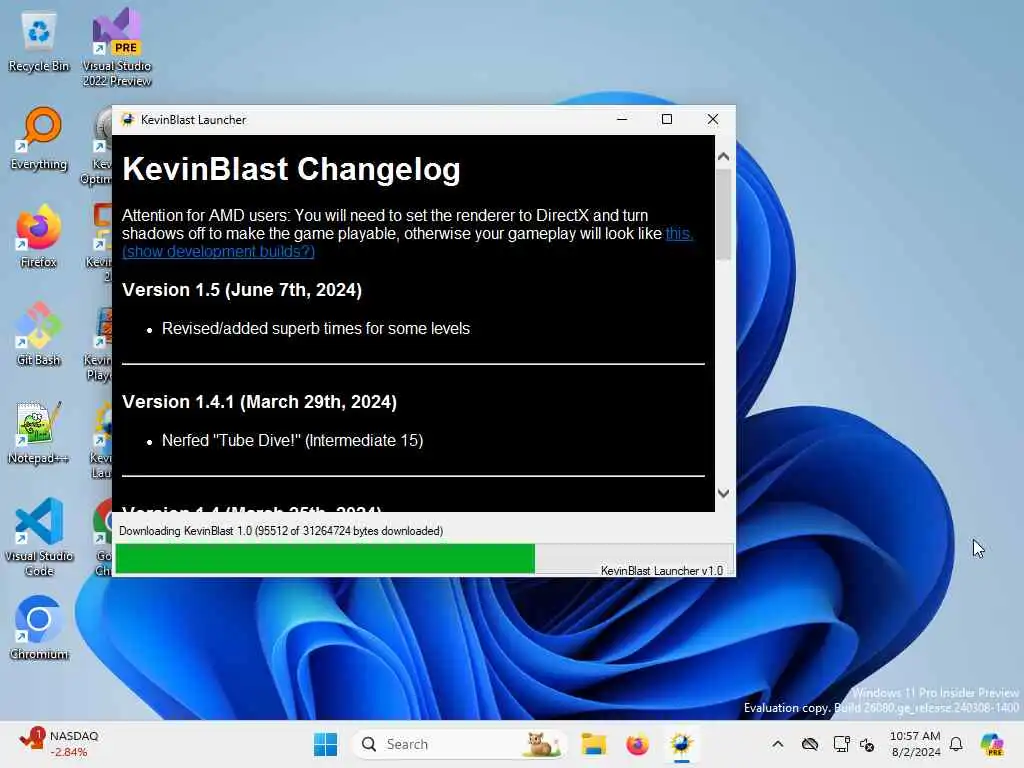Click the KevinBlast Launcher title bar icon

(128, 120)
